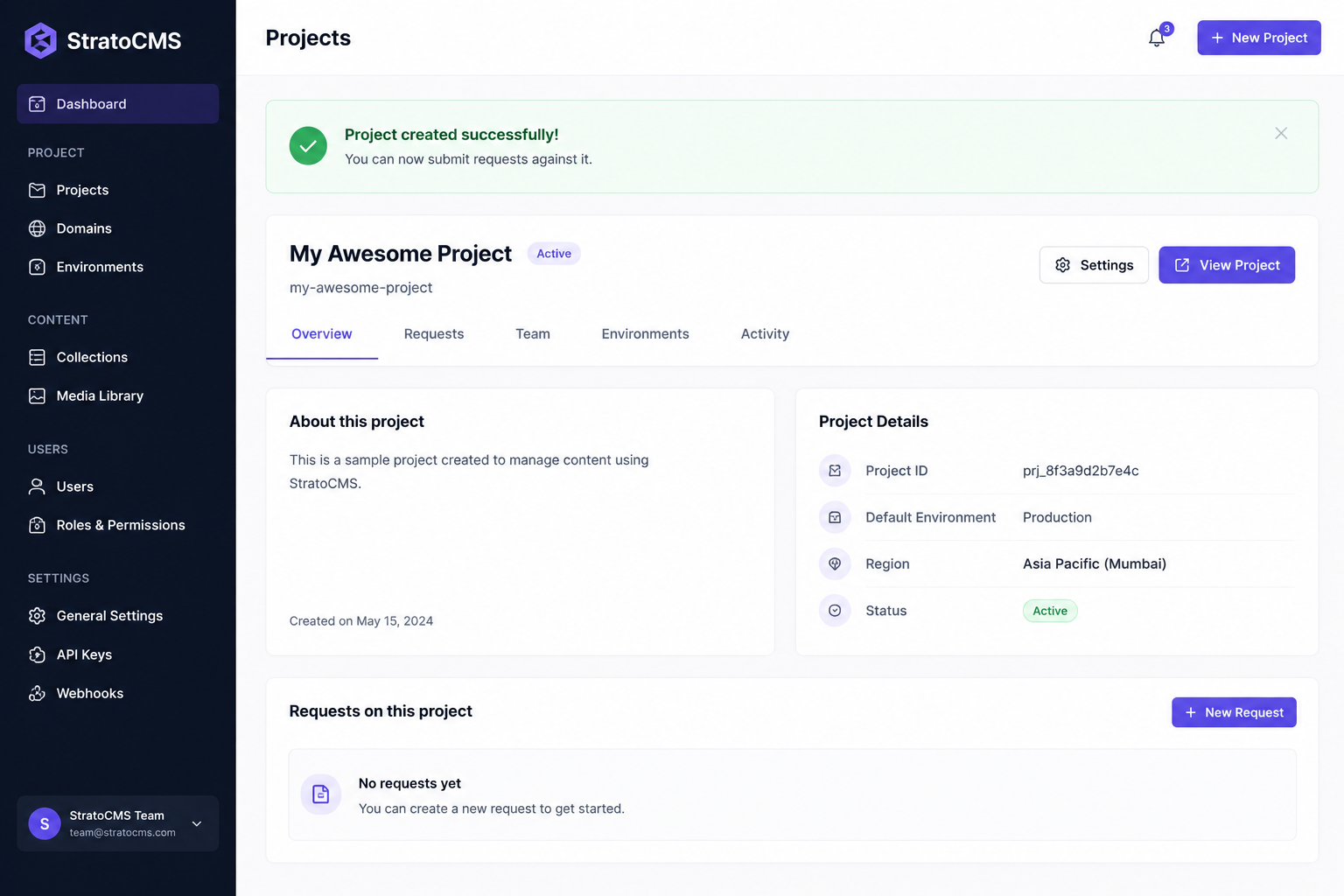Image resolution: width=1344 pixels, height=896 pixels.
Task: Click the team@stratocms.com email text
Action: [122, 833]
